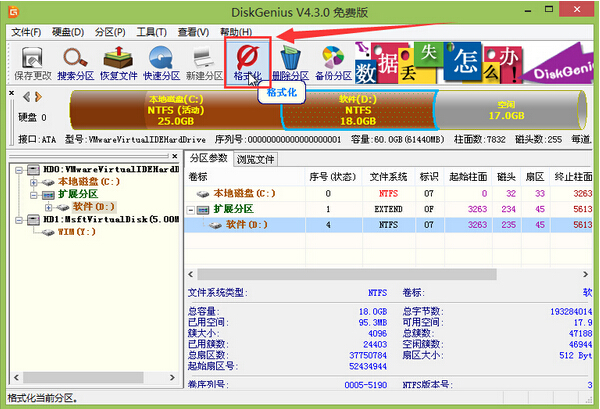
Task: Click the tree panel scrollbar left arrow
Action: click(x=16, y=377)
